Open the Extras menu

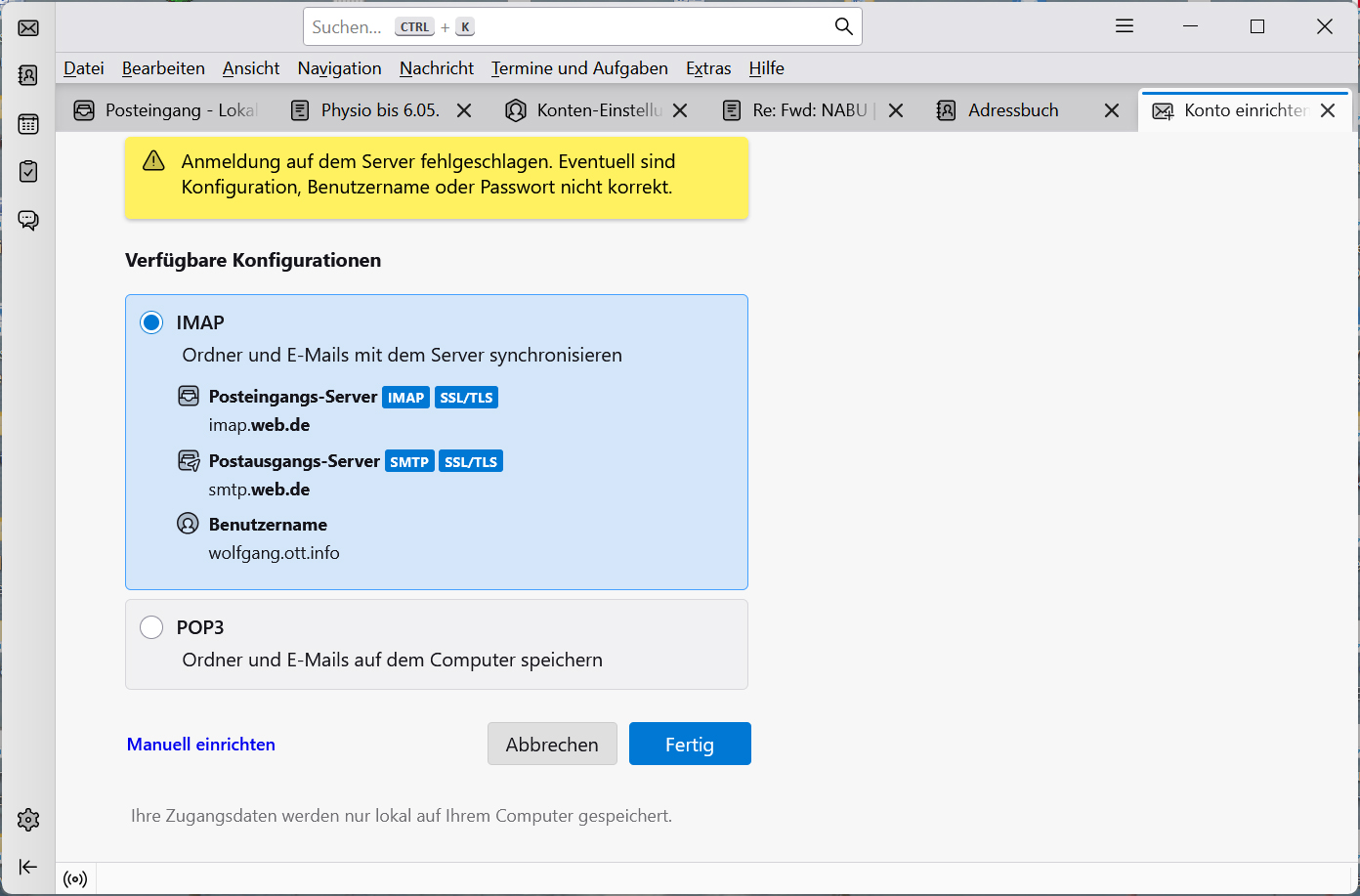click(x=708, y=68)
